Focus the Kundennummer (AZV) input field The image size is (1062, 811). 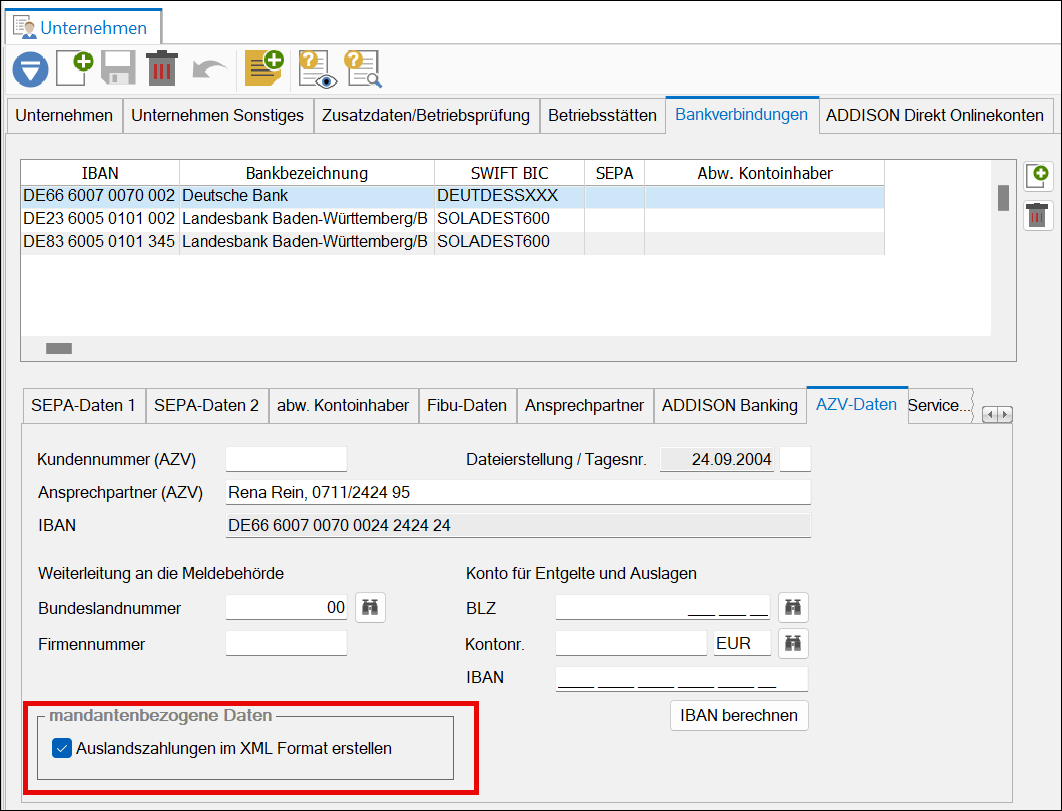coord(286,459)
